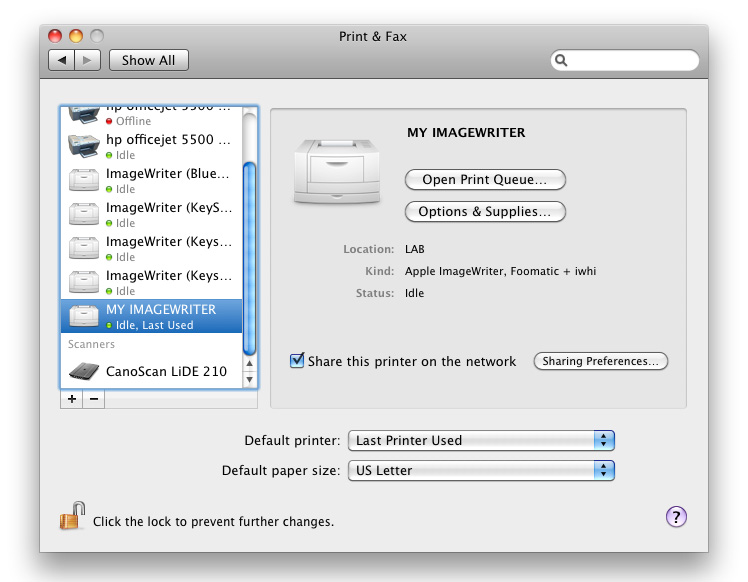Select the hp officejet 5500 Idle printer
This screenshot has width=748, height=582.
click(152, 146)
